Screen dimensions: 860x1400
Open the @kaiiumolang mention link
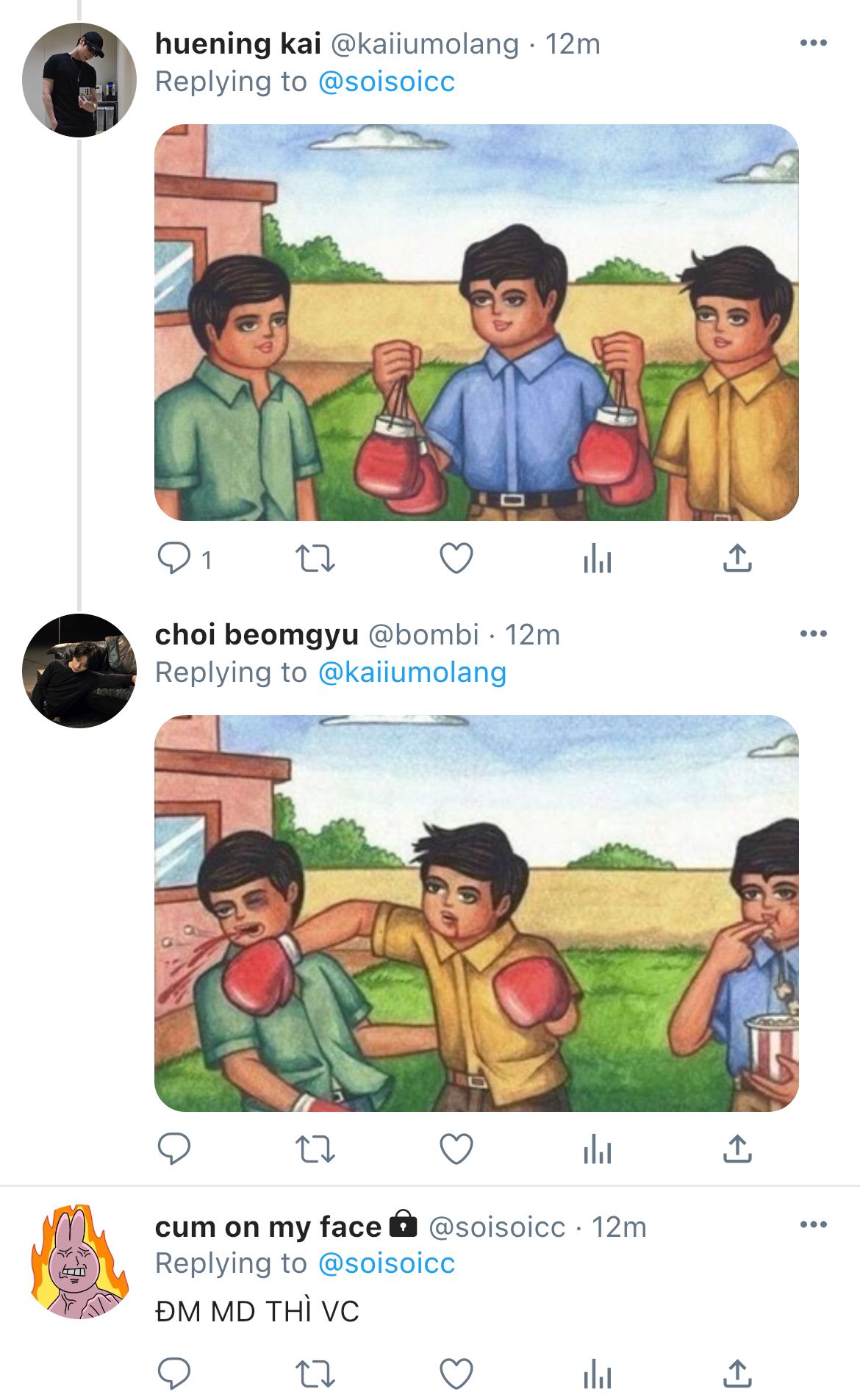(x=412, y=672)
